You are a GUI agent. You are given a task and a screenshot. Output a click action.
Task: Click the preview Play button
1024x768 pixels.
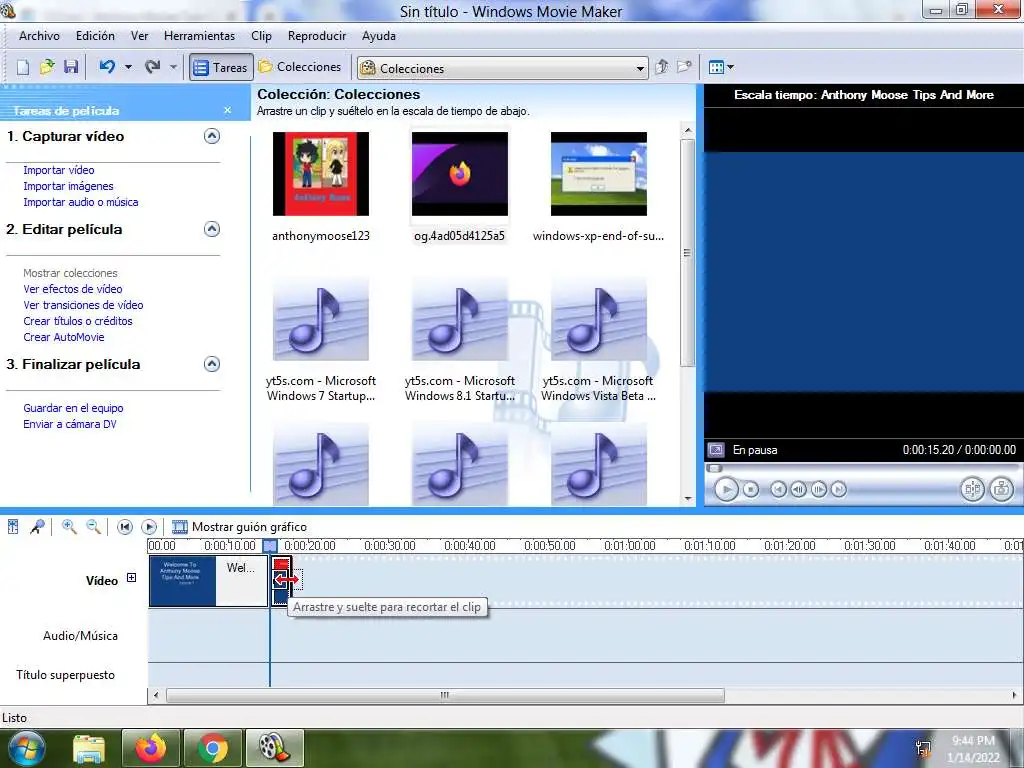726,489
